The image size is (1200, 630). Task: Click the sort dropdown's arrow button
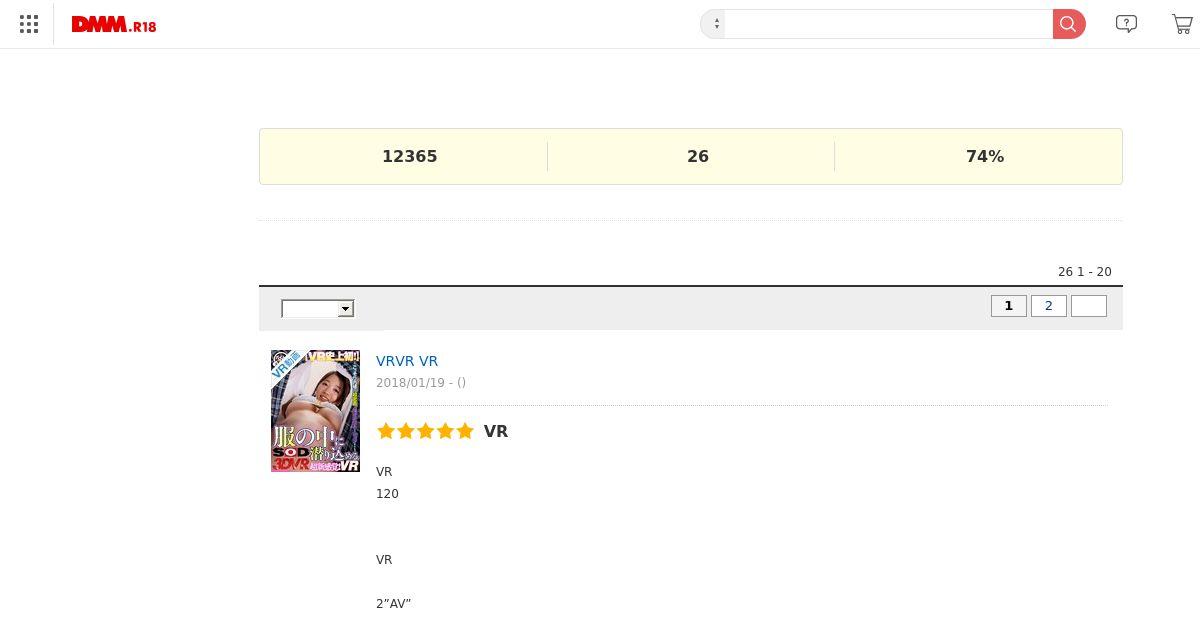pyautogui.click(x=346, y=309)
